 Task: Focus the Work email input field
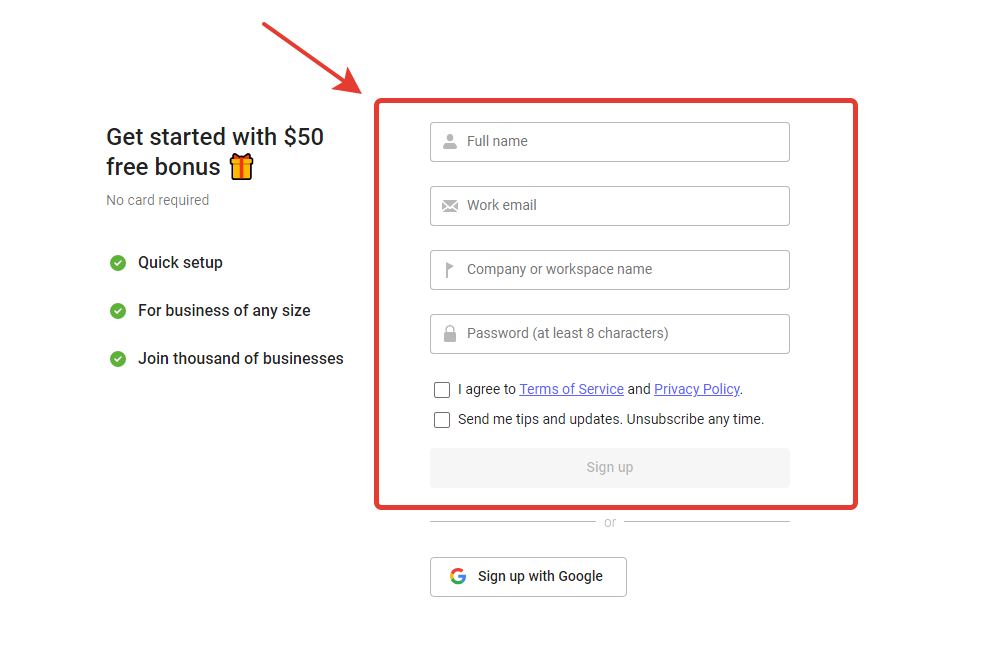pos(609,206)
